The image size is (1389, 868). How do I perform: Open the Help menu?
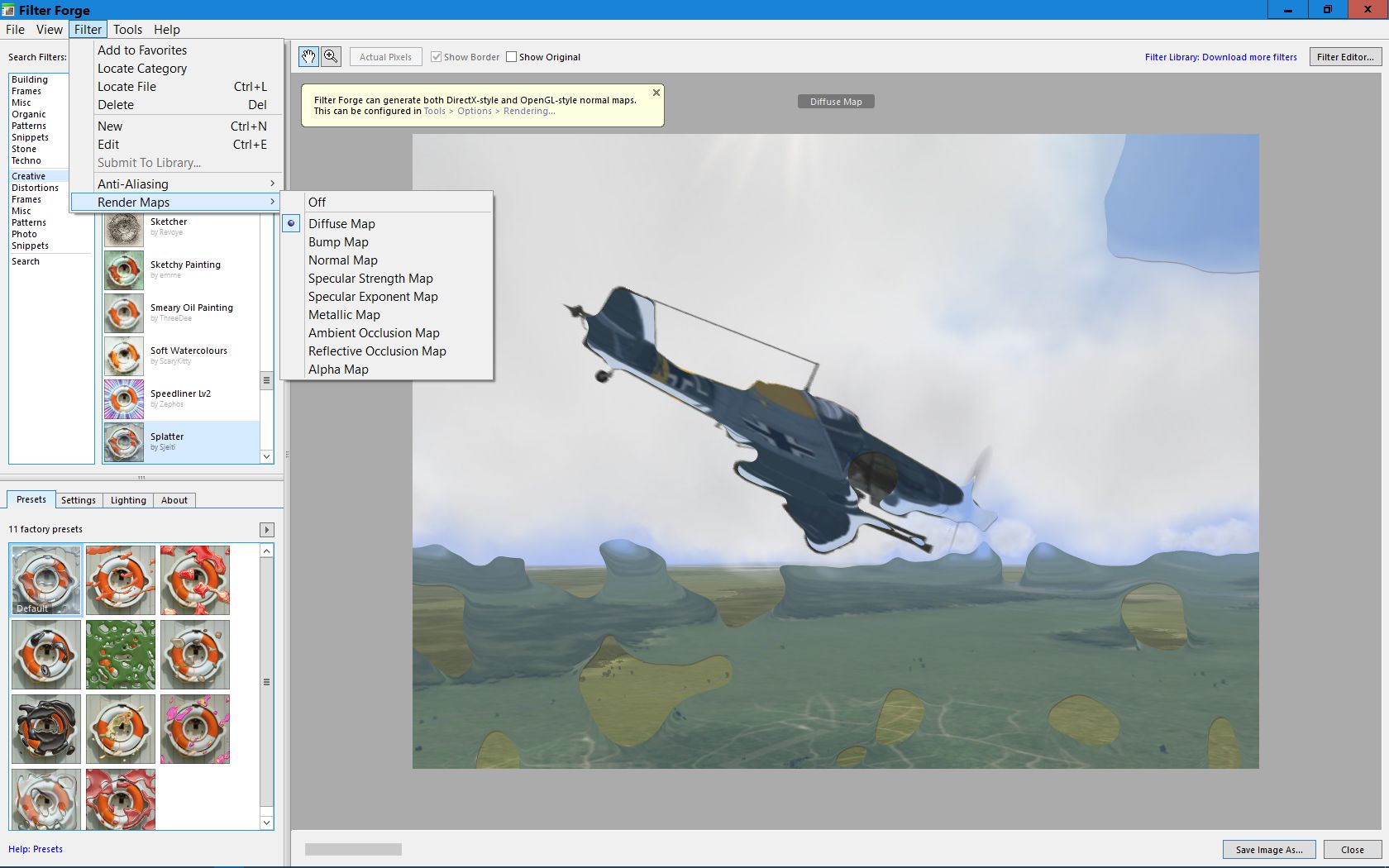(x=166, y=30)
